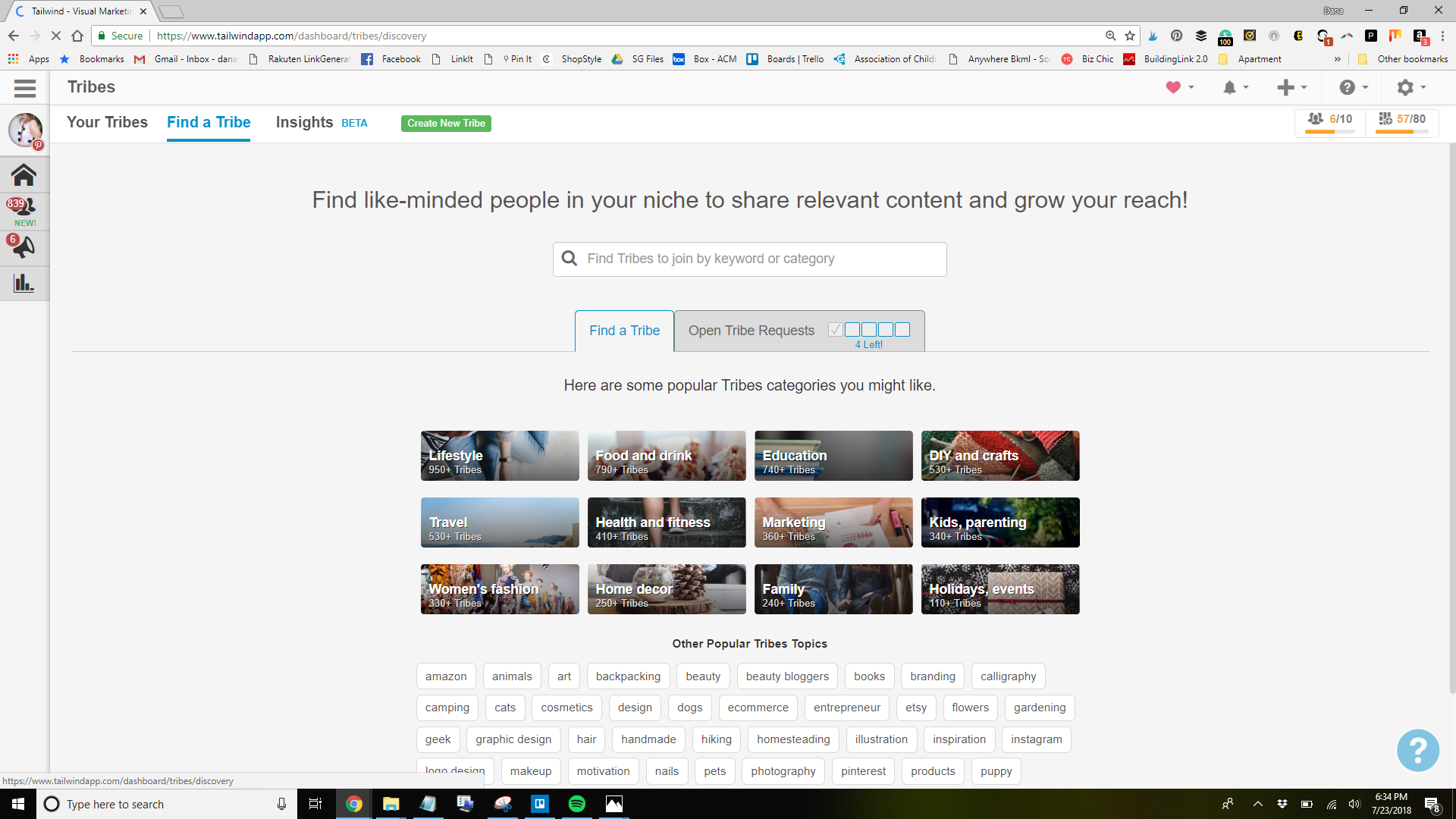Viewport: 1456px width, 819px height.
Task: Open the Lifestyle category tile
Action: 500,456
